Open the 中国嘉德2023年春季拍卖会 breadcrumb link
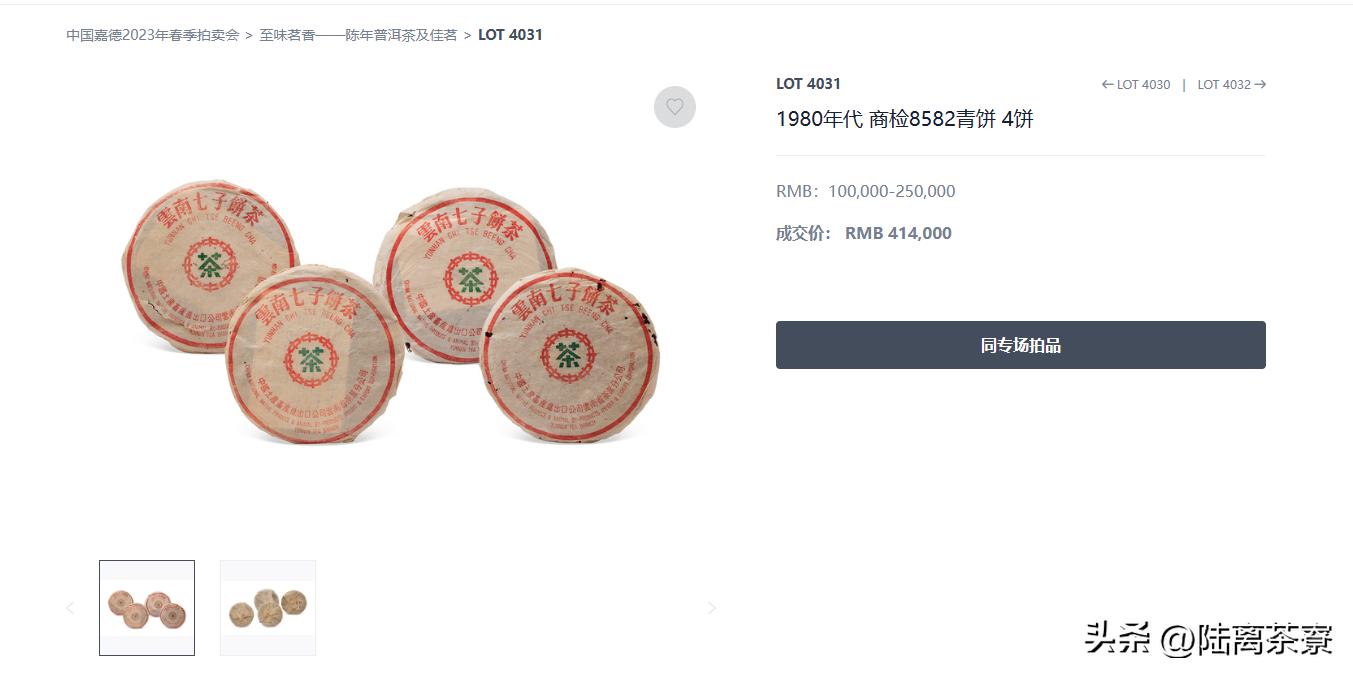Viewport: 1353px width, 675px height. 153,35
